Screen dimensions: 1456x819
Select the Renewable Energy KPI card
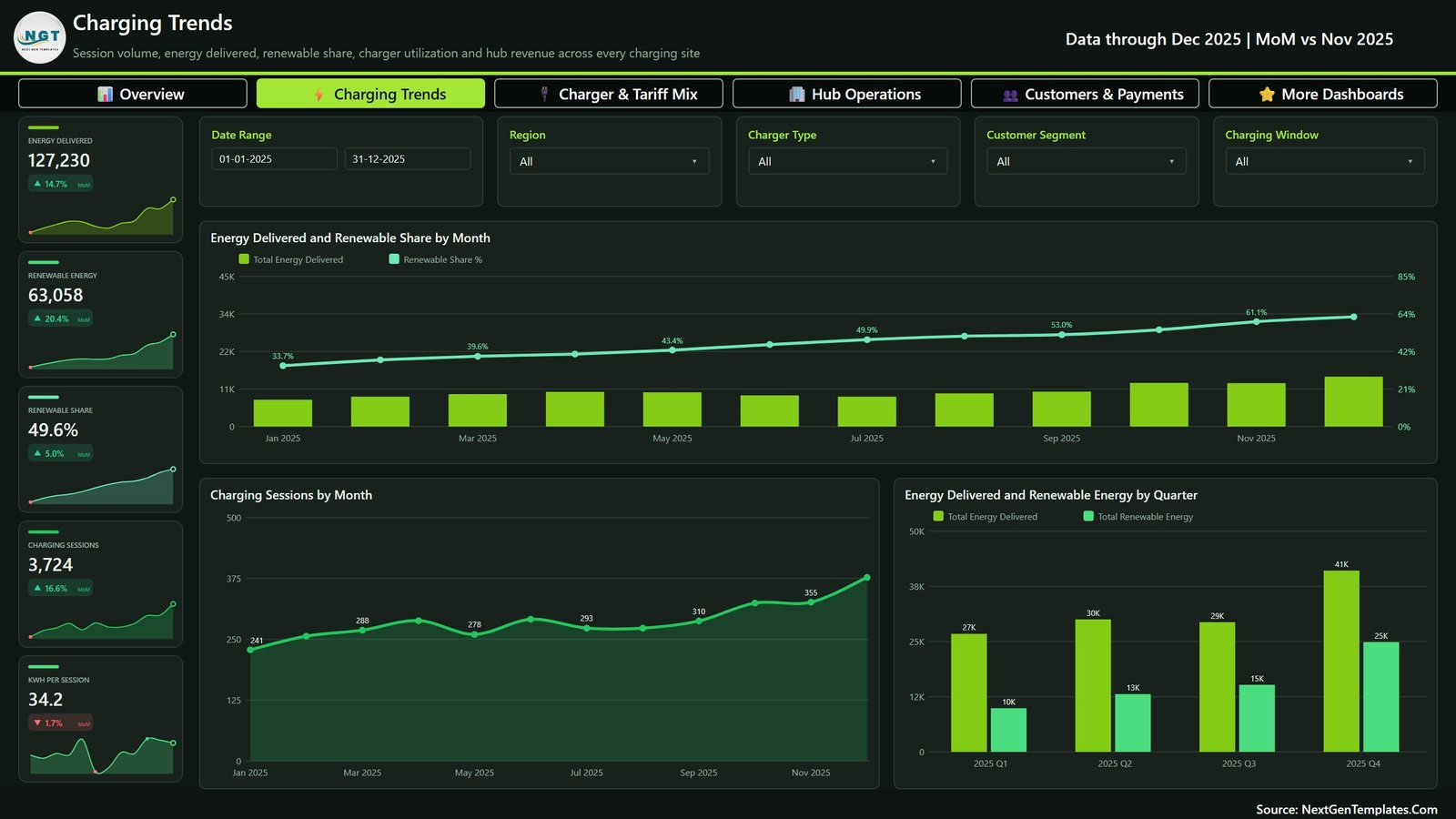[101, 314]
